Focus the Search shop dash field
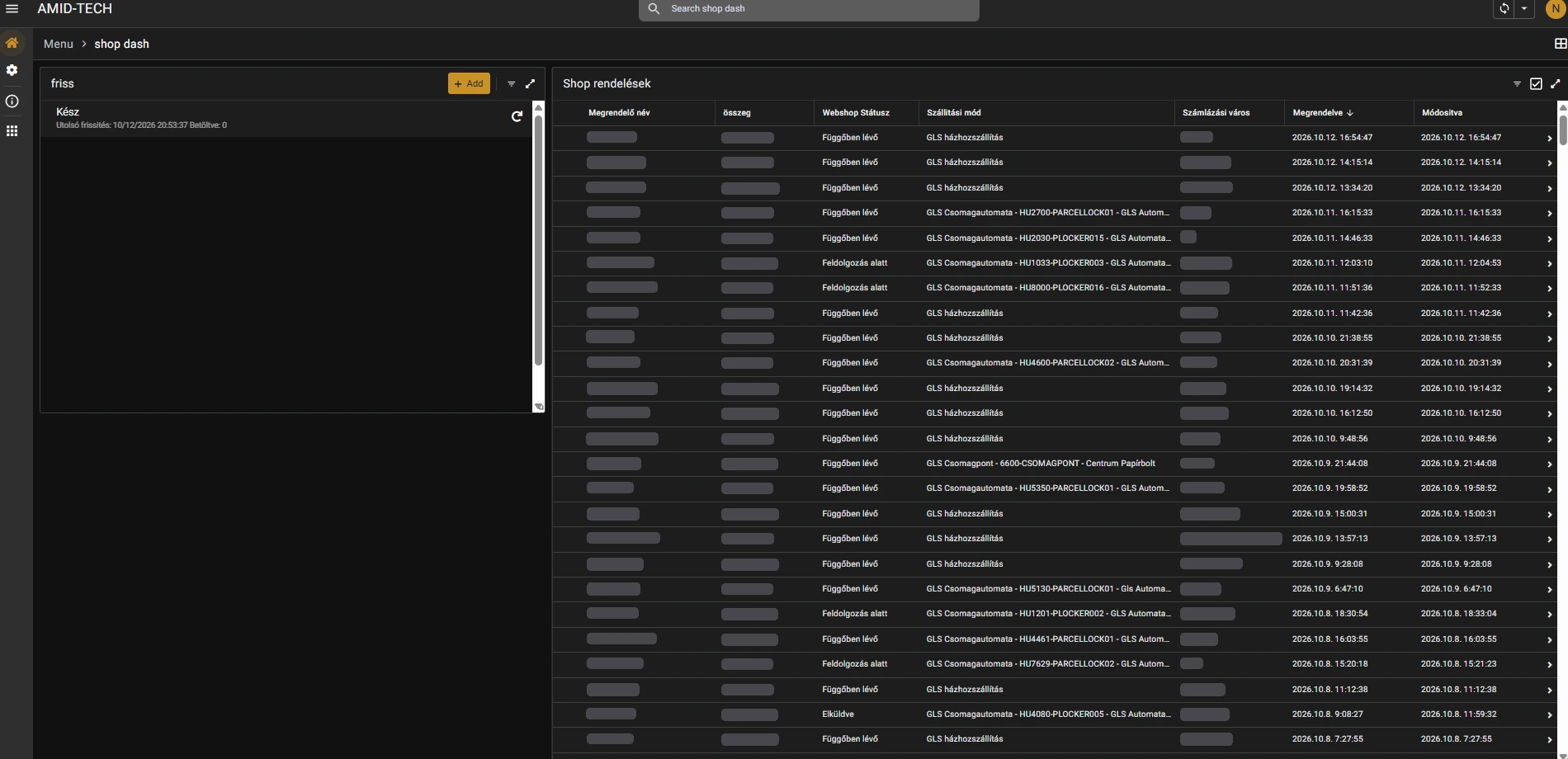This screenshot has height=759, width=1568. click(809, 8)
